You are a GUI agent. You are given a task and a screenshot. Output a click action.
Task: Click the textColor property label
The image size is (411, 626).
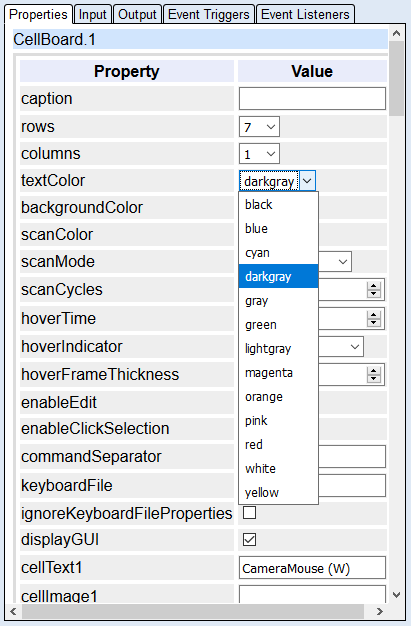pyautogui.click(x=53, y=180)
